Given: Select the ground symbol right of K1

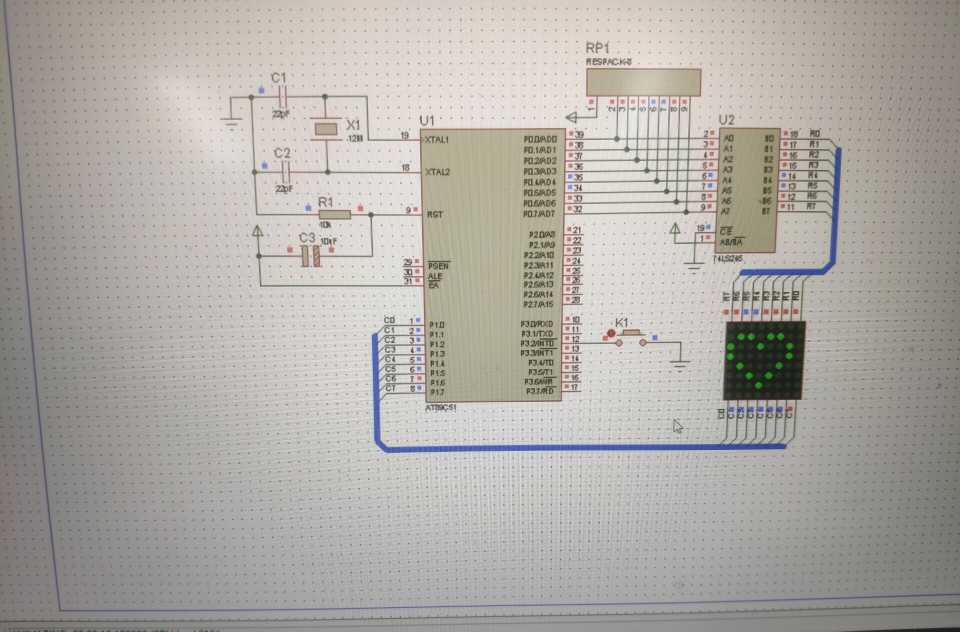Looking at the screenshot, I should [680, 365].
